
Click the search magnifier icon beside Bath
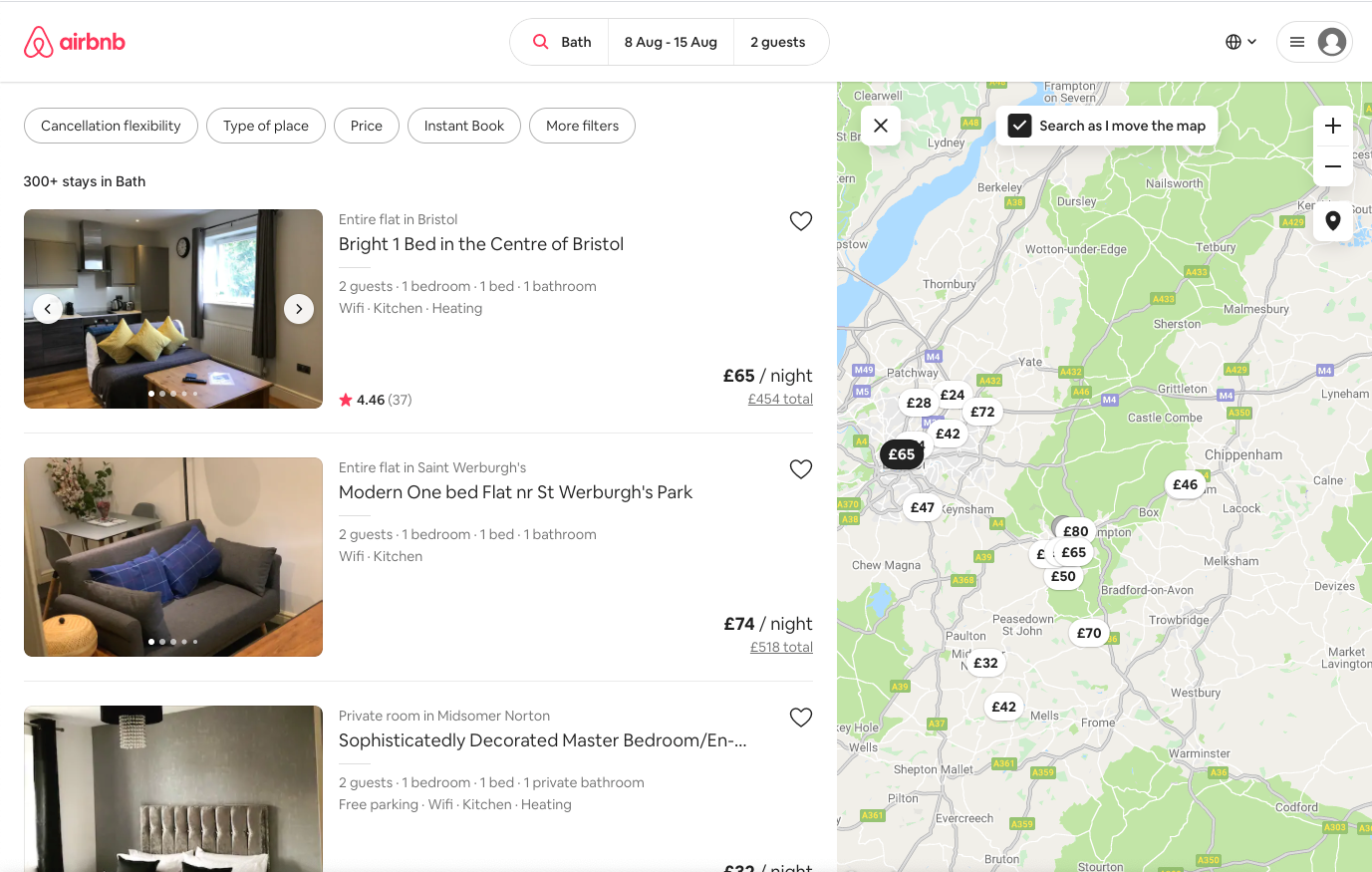click(x=540, y=42)
